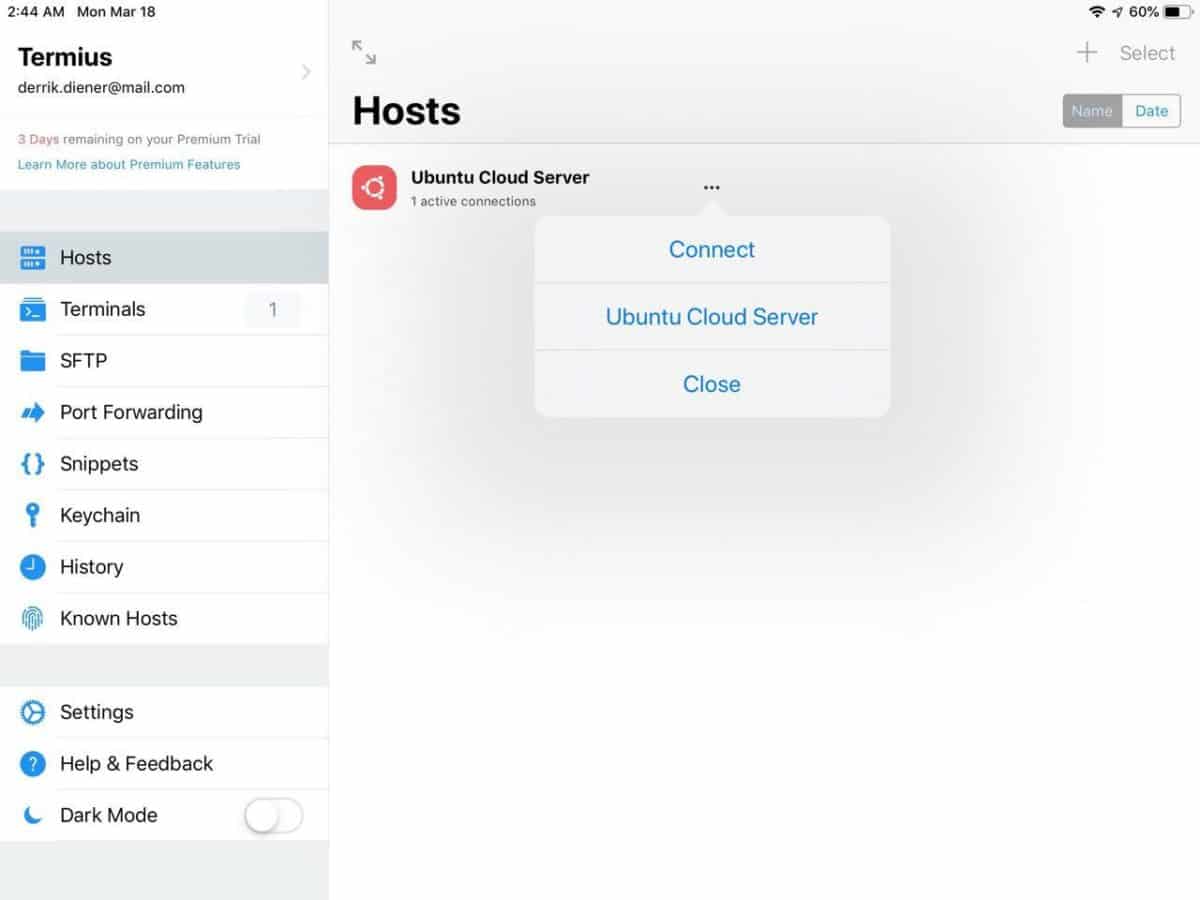1200x900 pixels.
Task: Click the History clock icon
Action: tap(33, 567)
